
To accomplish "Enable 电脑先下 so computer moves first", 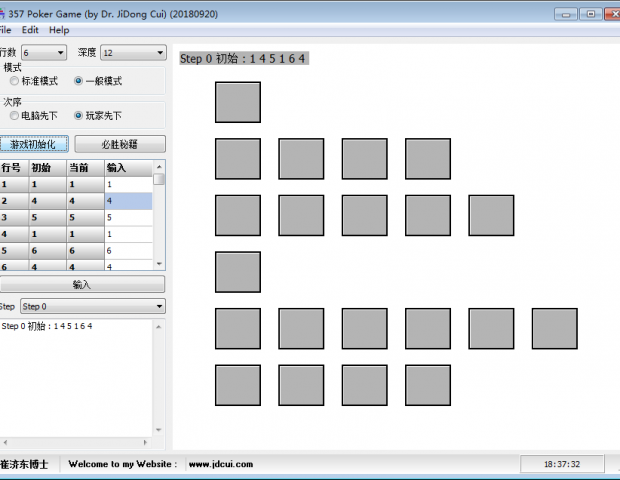I will pos(14,116).
